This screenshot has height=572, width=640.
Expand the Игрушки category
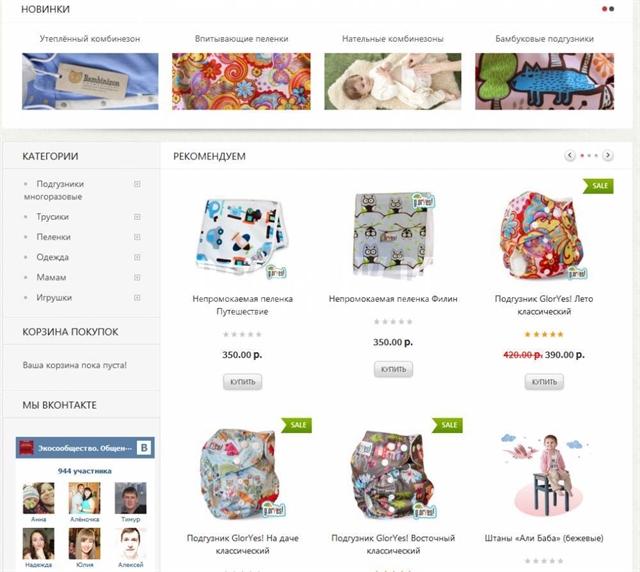(x=137, y=298)
